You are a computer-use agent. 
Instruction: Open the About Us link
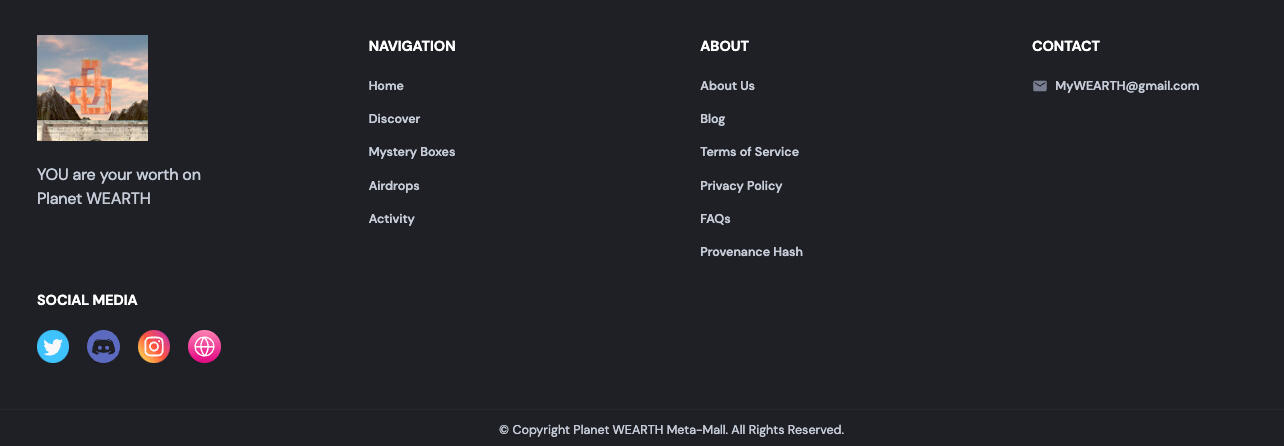coord(727,86)
